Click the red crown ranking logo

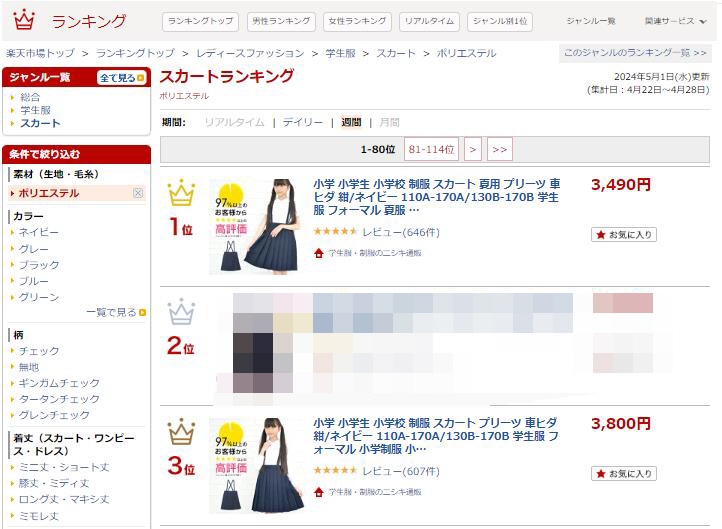coord(24,20)
